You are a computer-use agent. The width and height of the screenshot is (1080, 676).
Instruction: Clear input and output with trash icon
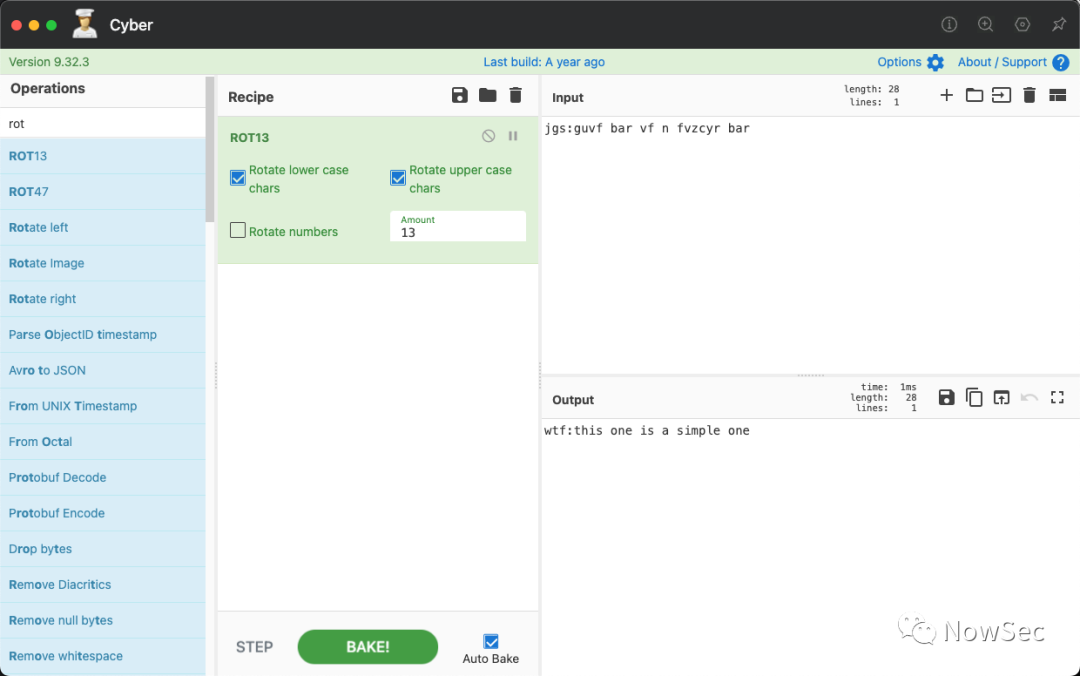point(1029,95)
